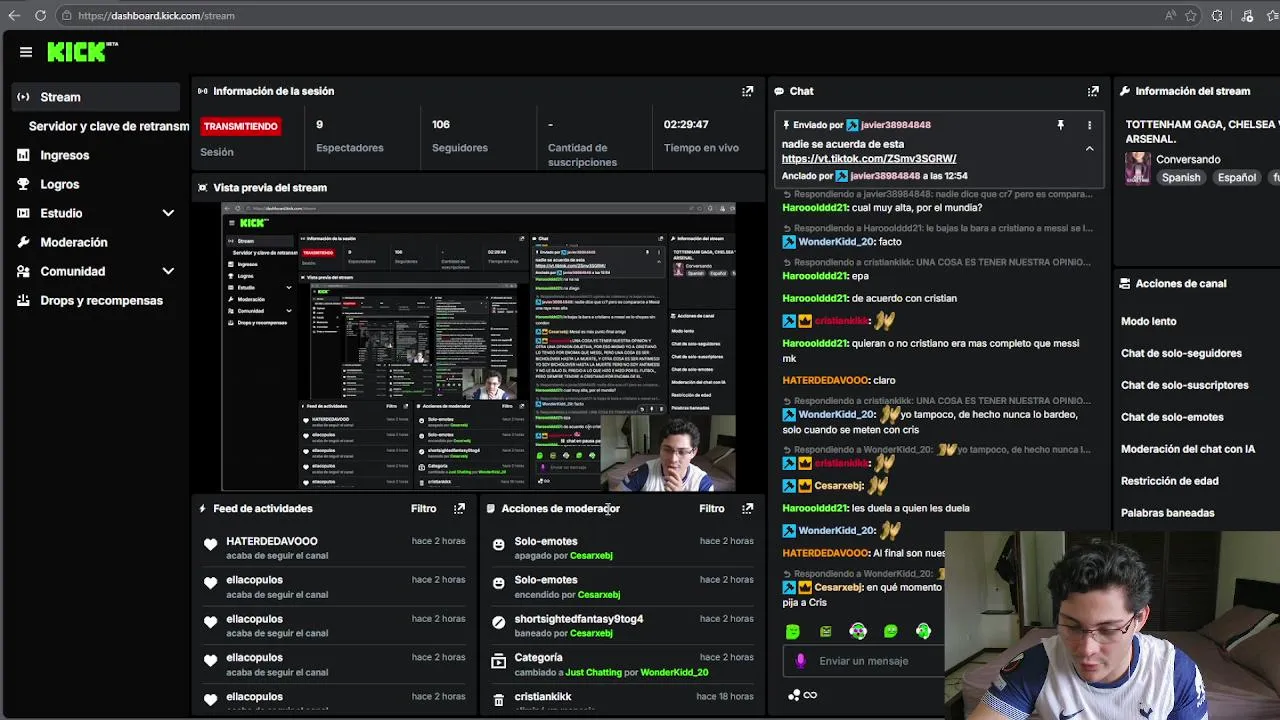Select the green emote with pink sunglasses
The height and width of the screenshot is (720, 1280).
(x=858, y=631)
